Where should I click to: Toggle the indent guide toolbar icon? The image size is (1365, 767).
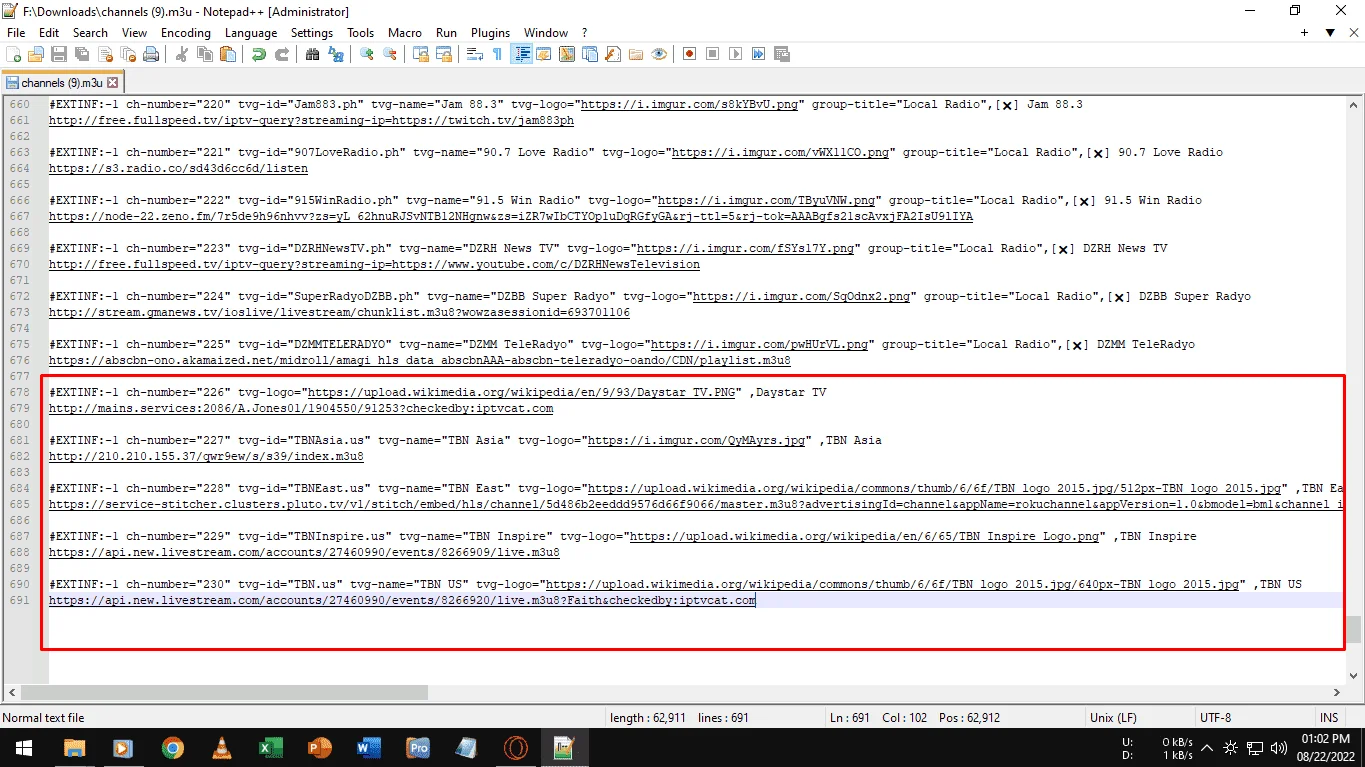521,54
